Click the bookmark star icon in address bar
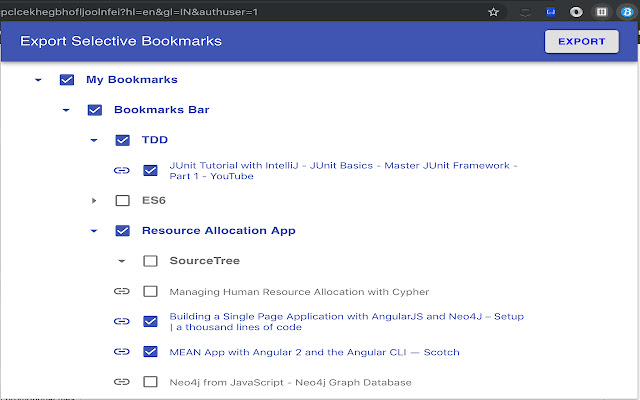Viewport: 640px width, 400px height. (x=493, y=12)
